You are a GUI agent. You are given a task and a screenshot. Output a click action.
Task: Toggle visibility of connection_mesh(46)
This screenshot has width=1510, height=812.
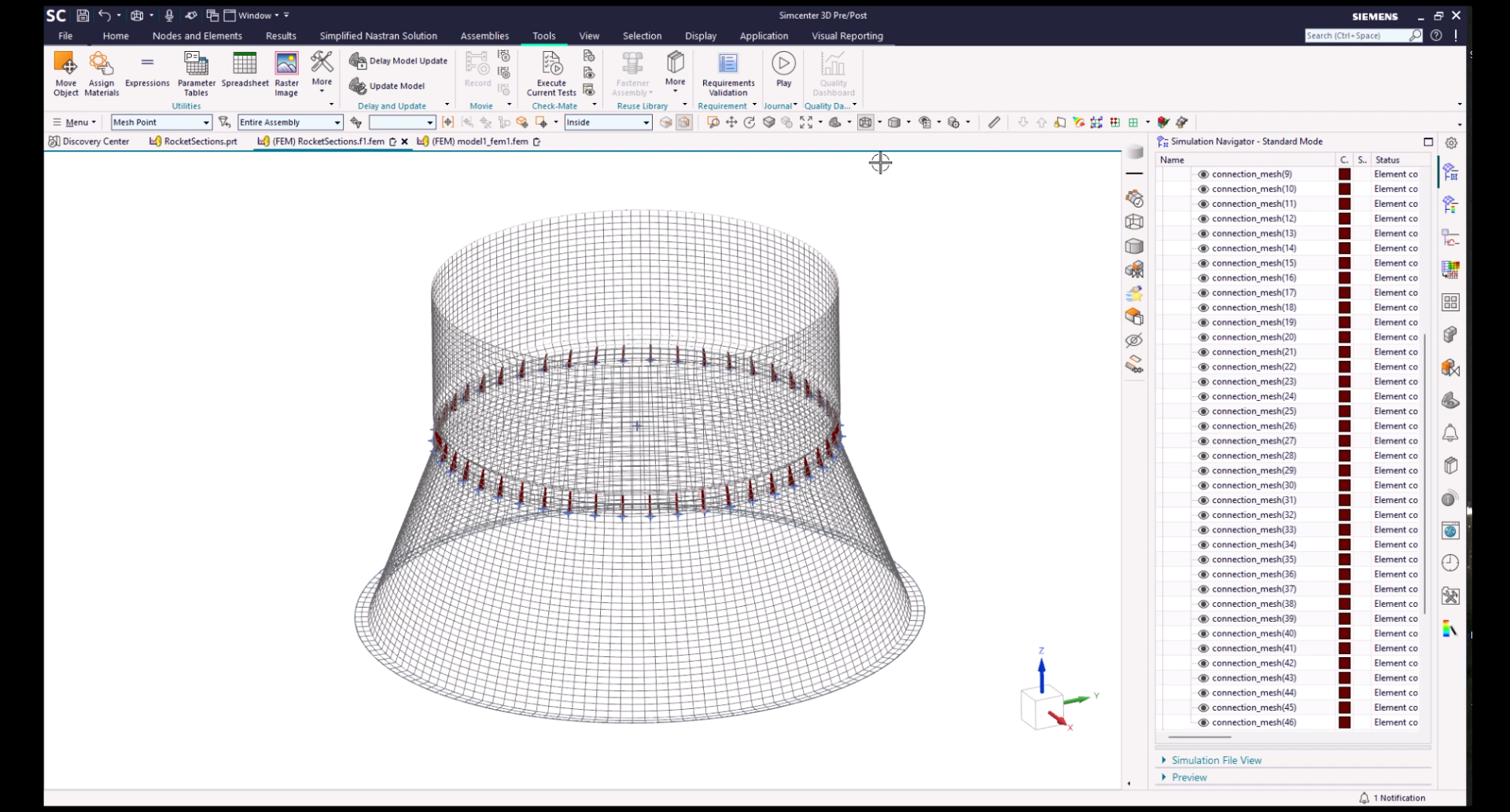click(x=1202, y=722)
